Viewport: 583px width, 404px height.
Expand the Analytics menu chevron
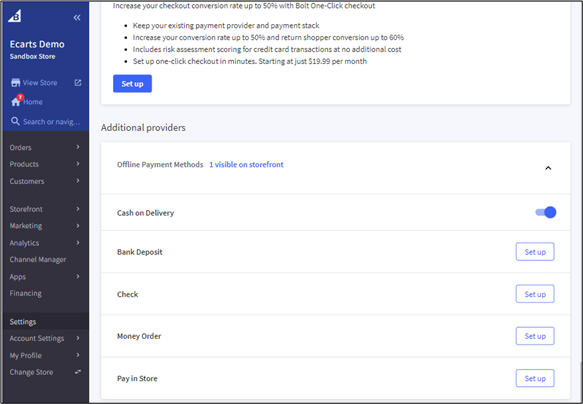78,243
